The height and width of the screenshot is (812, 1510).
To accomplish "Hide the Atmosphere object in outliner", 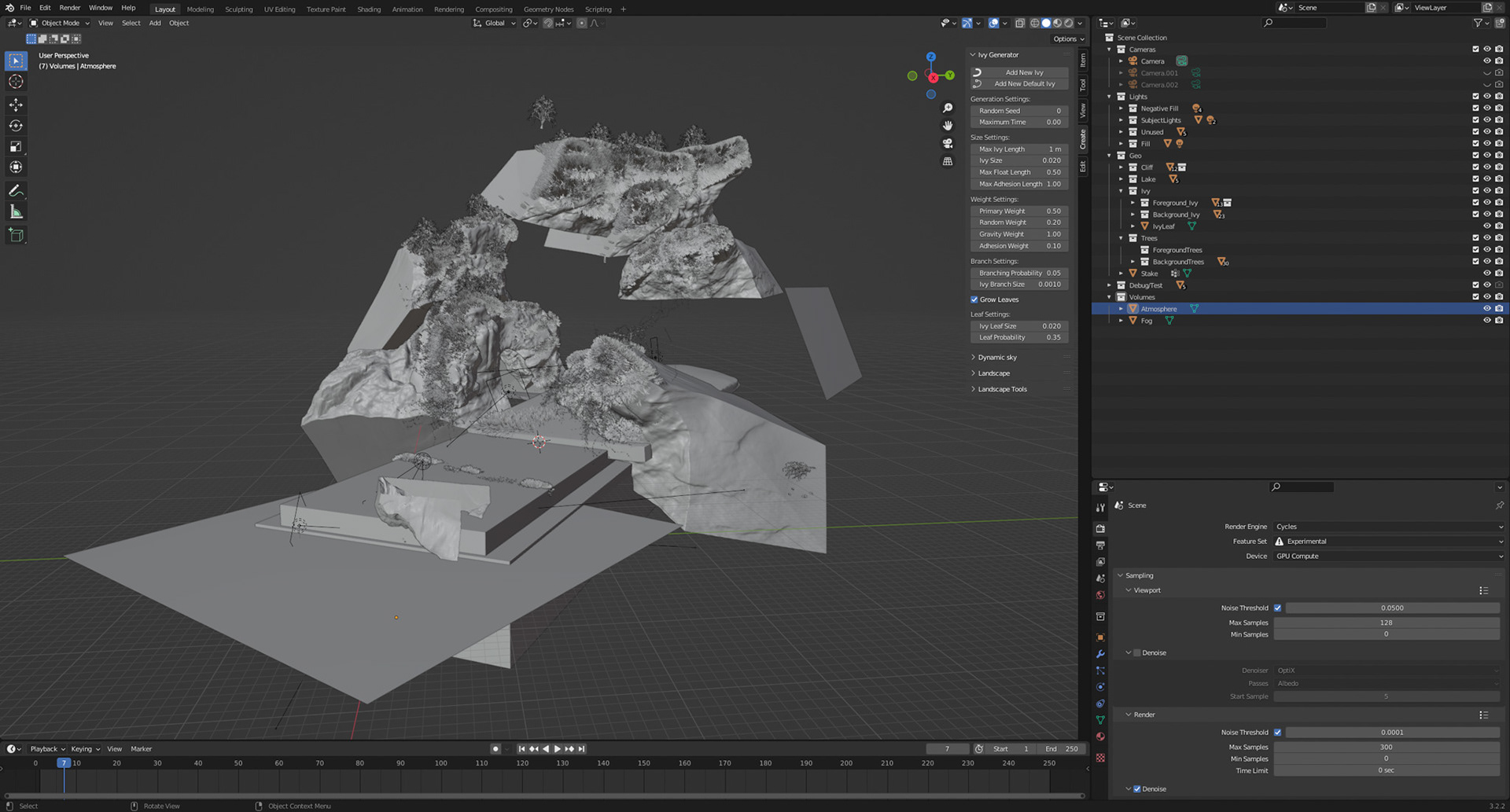I will tap(1486, 309).
